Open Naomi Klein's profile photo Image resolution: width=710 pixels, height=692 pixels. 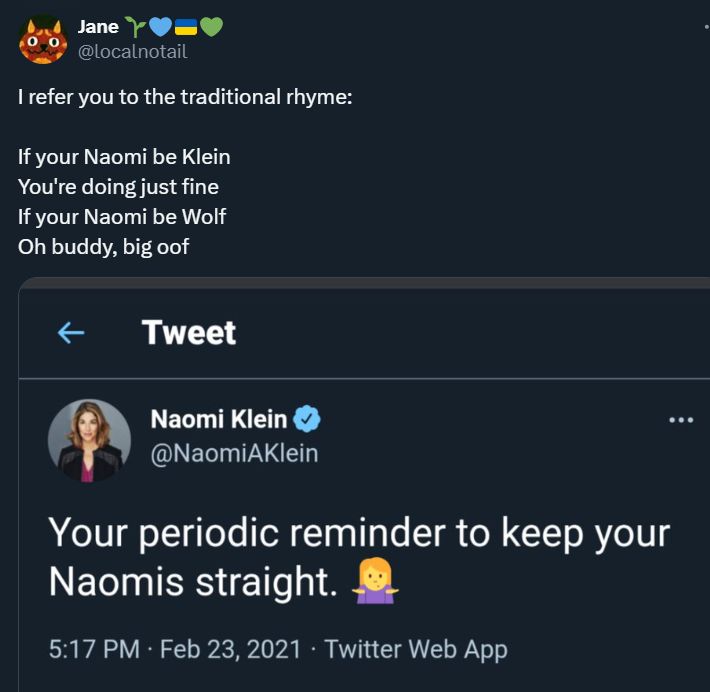[89, 440]
